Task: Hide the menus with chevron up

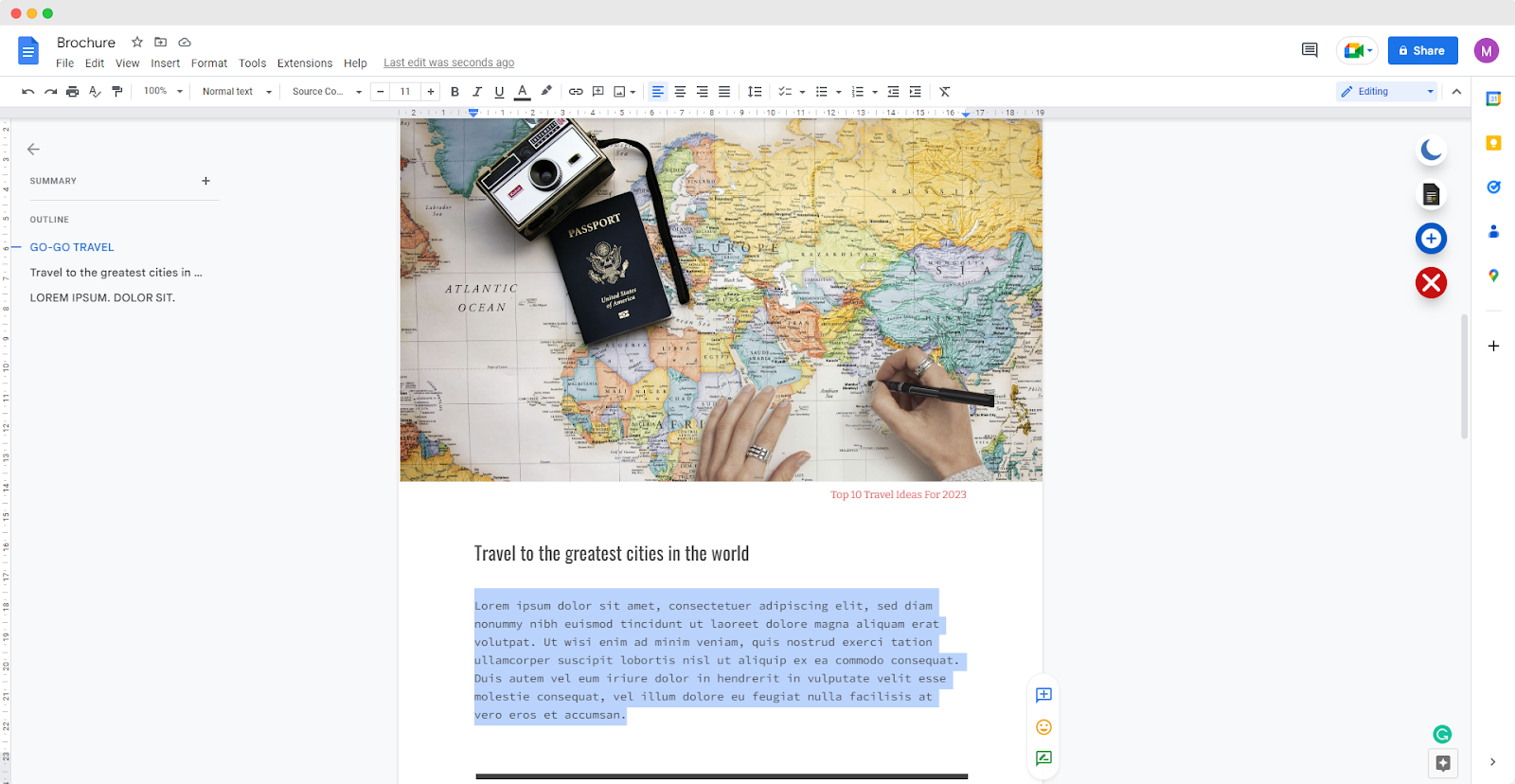Action: click(x=1456, y=92)
